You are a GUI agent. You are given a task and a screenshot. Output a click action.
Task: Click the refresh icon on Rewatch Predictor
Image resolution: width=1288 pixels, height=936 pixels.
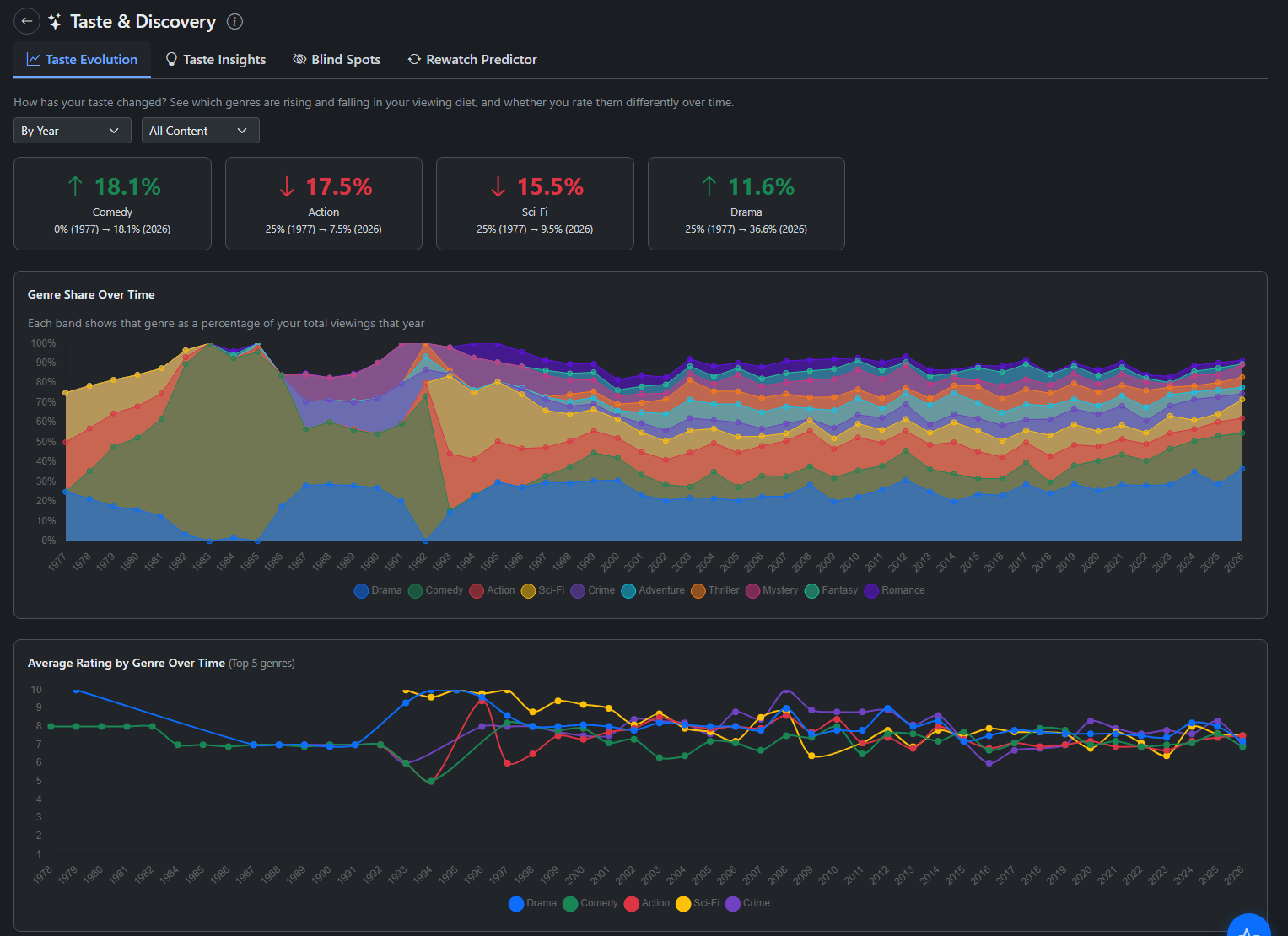click(x=414, y=59)
